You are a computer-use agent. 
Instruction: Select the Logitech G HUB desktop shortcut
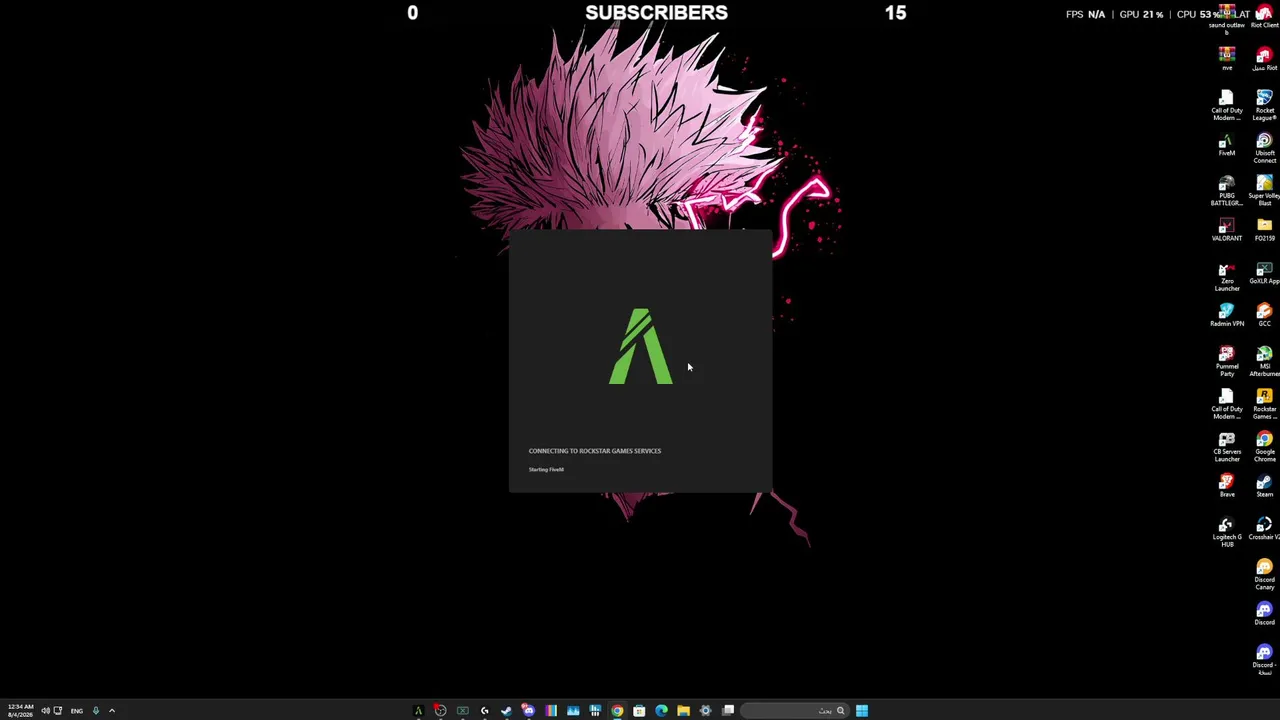tap(1227, 533)
